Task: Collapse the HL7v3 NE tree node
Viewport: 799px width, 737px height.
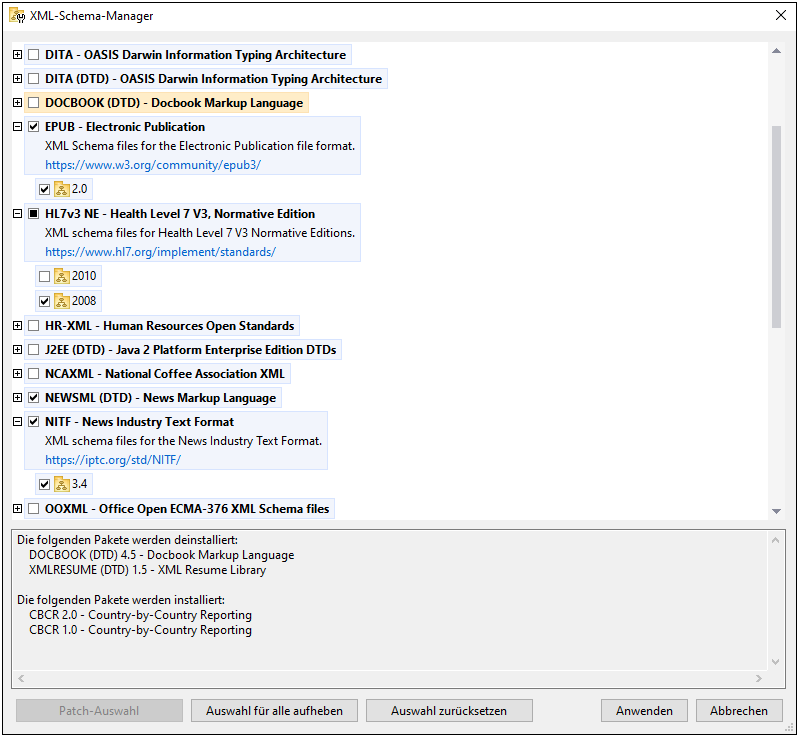Action: click(18, 214)
